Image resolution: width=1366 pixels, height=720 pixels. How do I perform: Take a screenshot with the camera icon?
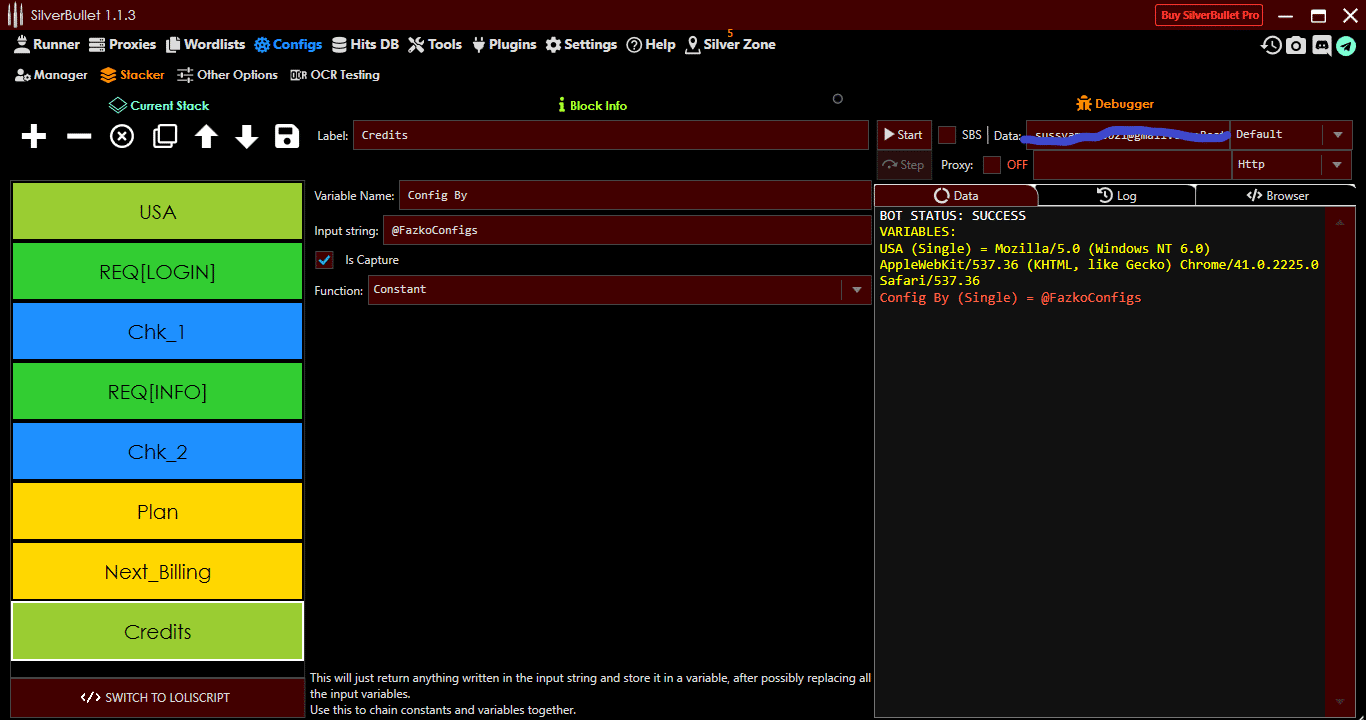point(1296,45)
